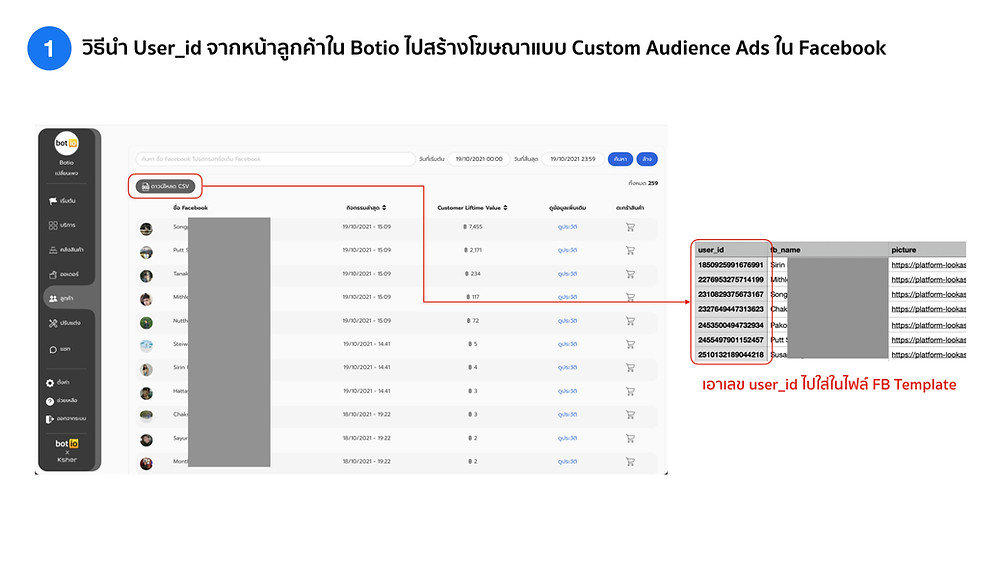Click cart icon in the ฿ 5 row
The width and height of the screenshot is (1000, 563).
tap(630, 344)
